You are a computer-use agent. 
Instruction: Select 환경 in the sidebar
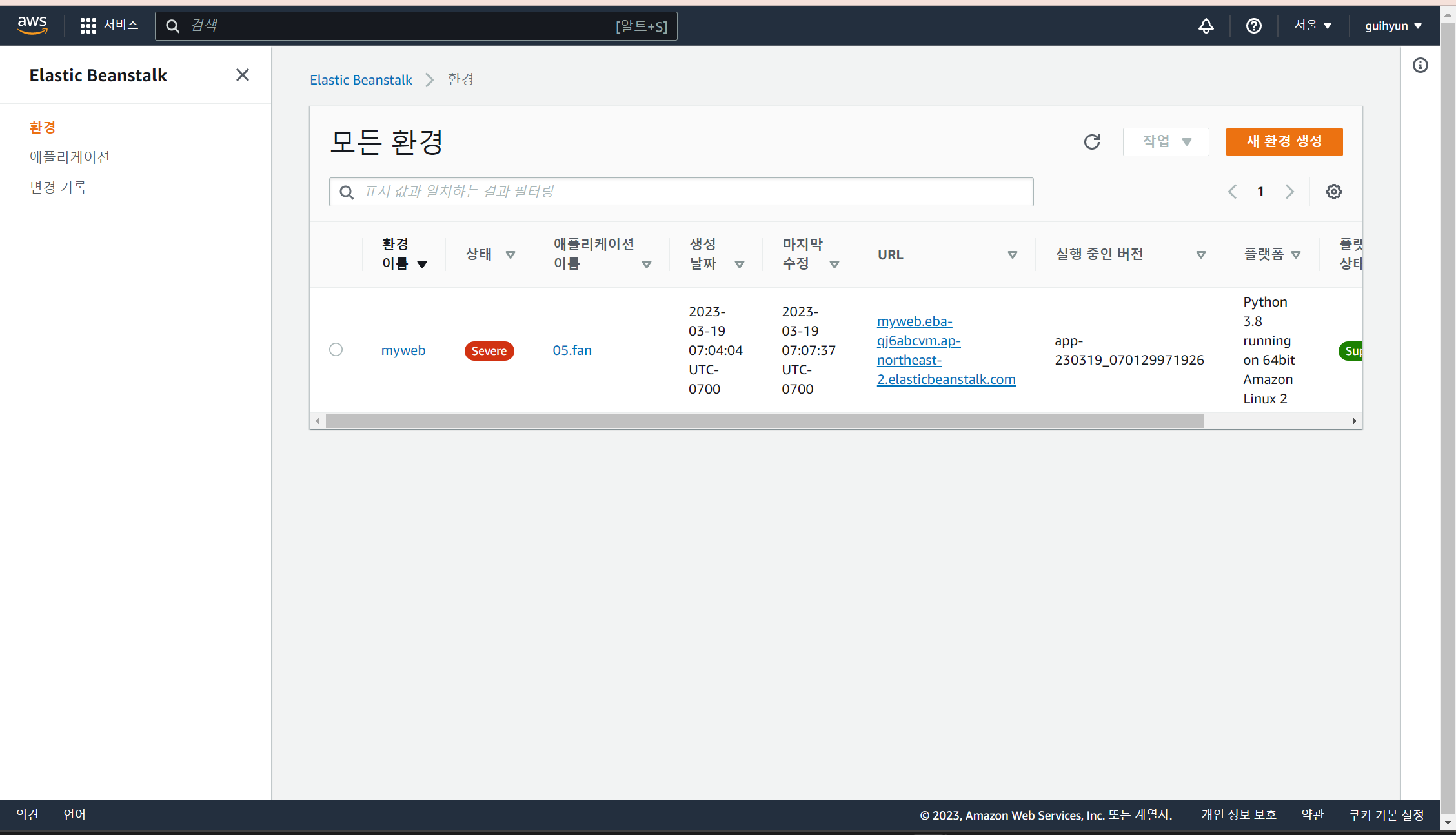43,127
